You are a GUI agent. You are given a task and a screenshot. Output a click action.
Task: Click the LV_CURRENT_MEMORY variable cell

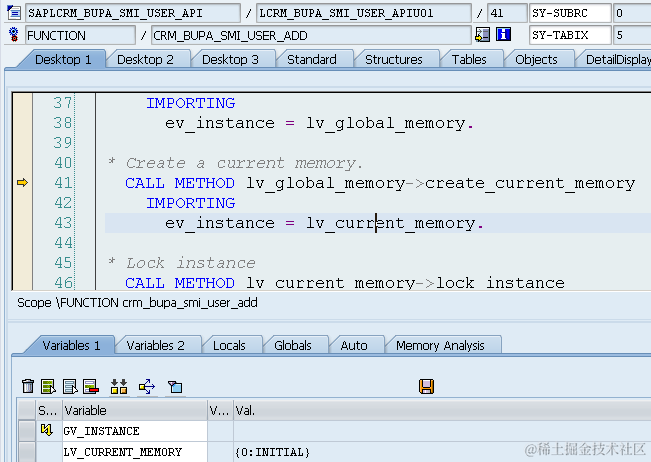point(135,452)
